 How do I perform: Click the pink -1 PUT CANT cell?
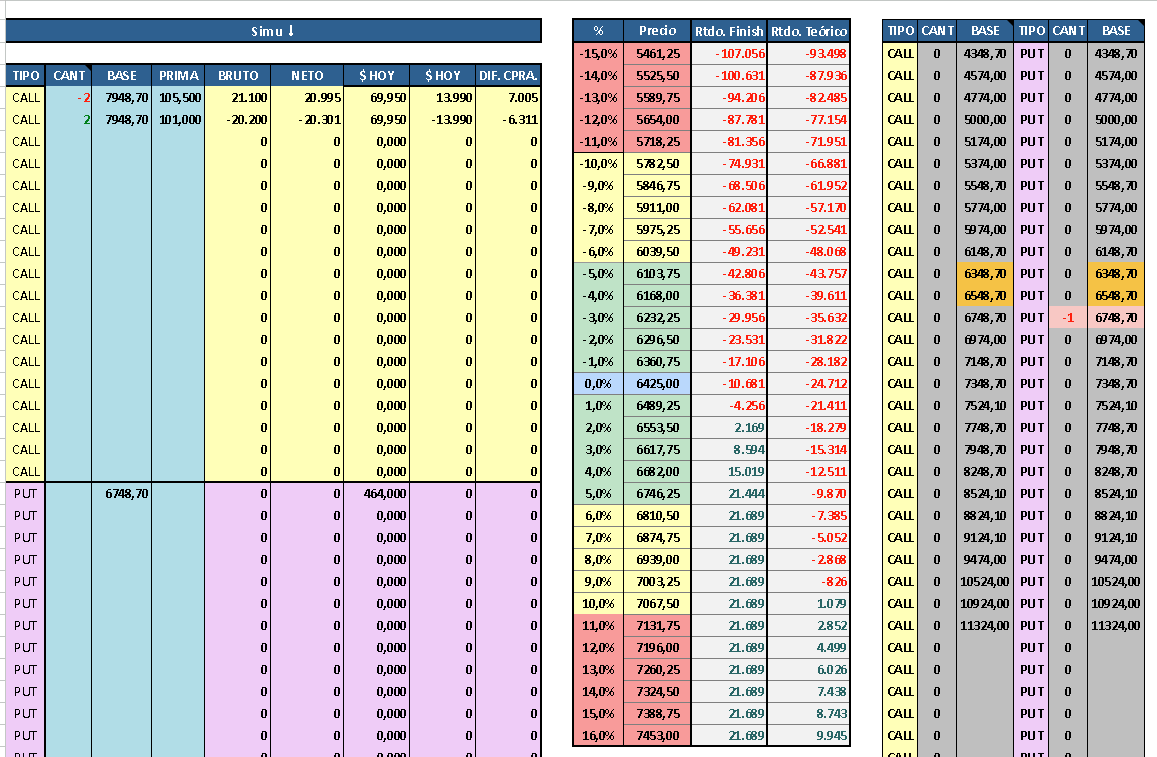[1068, 318]
